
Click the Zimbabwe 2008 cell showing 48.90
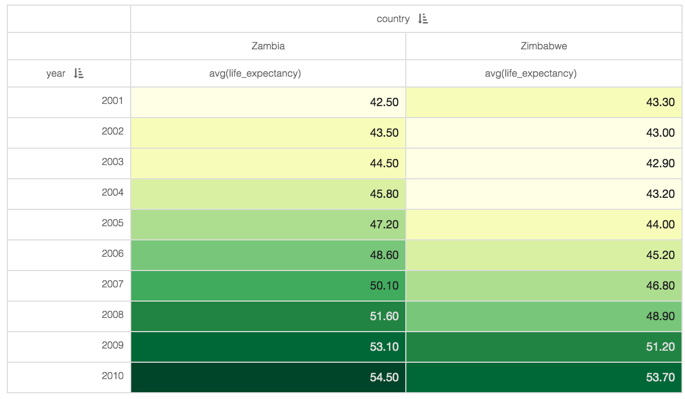click(x=543, y=316)
